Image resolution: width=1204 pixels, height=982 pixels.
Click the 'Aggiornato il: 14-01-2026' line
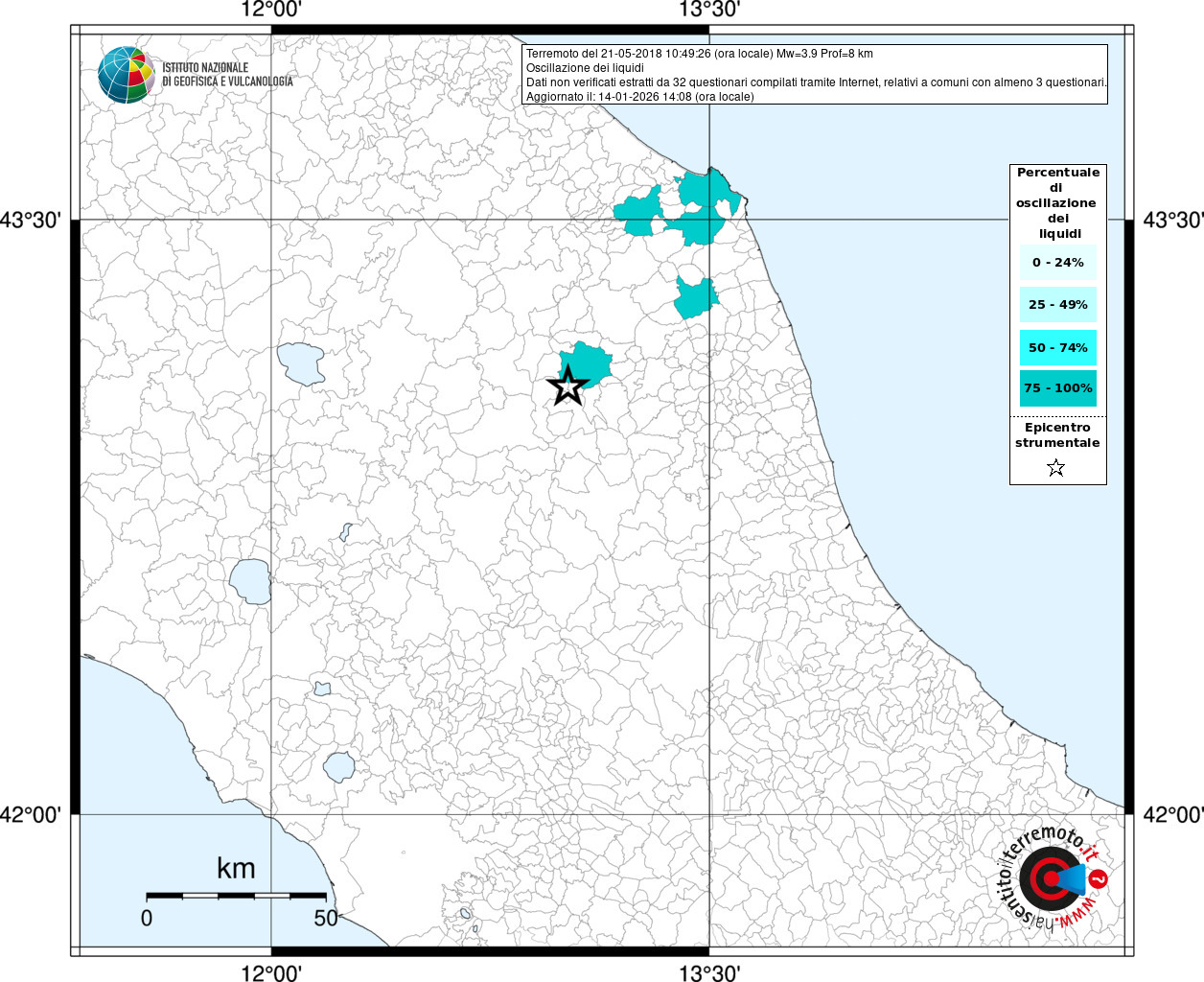(640, 97)
